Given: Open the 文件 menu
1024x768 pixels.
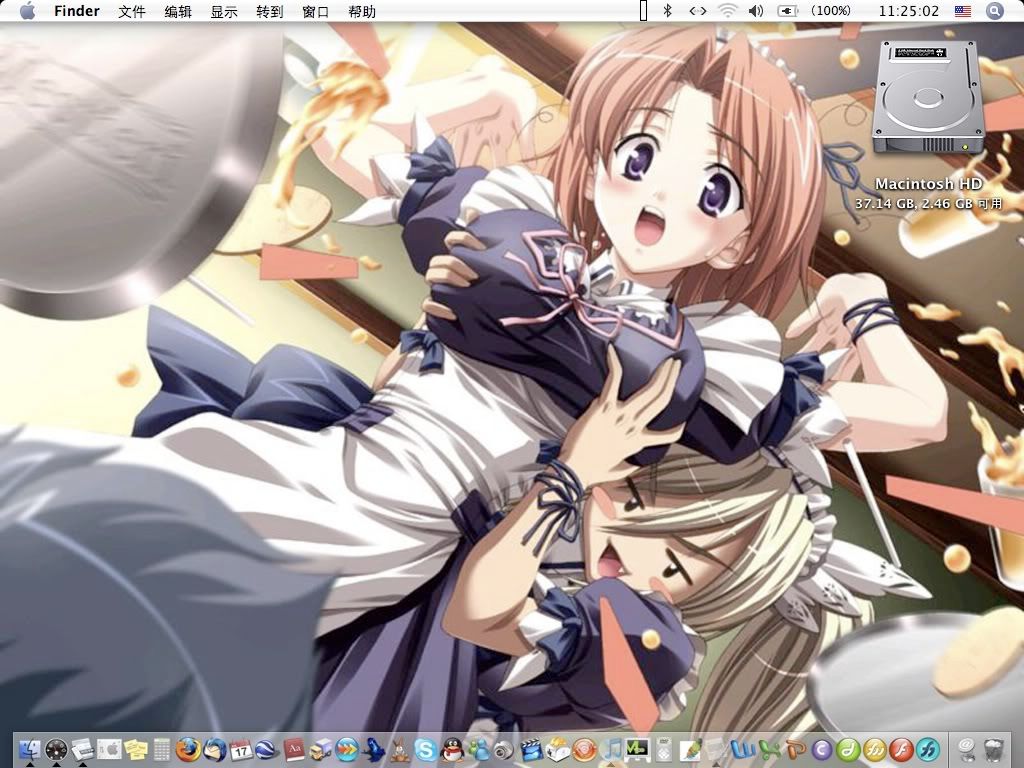Looking at the screenshot, I should click(132, 11).
